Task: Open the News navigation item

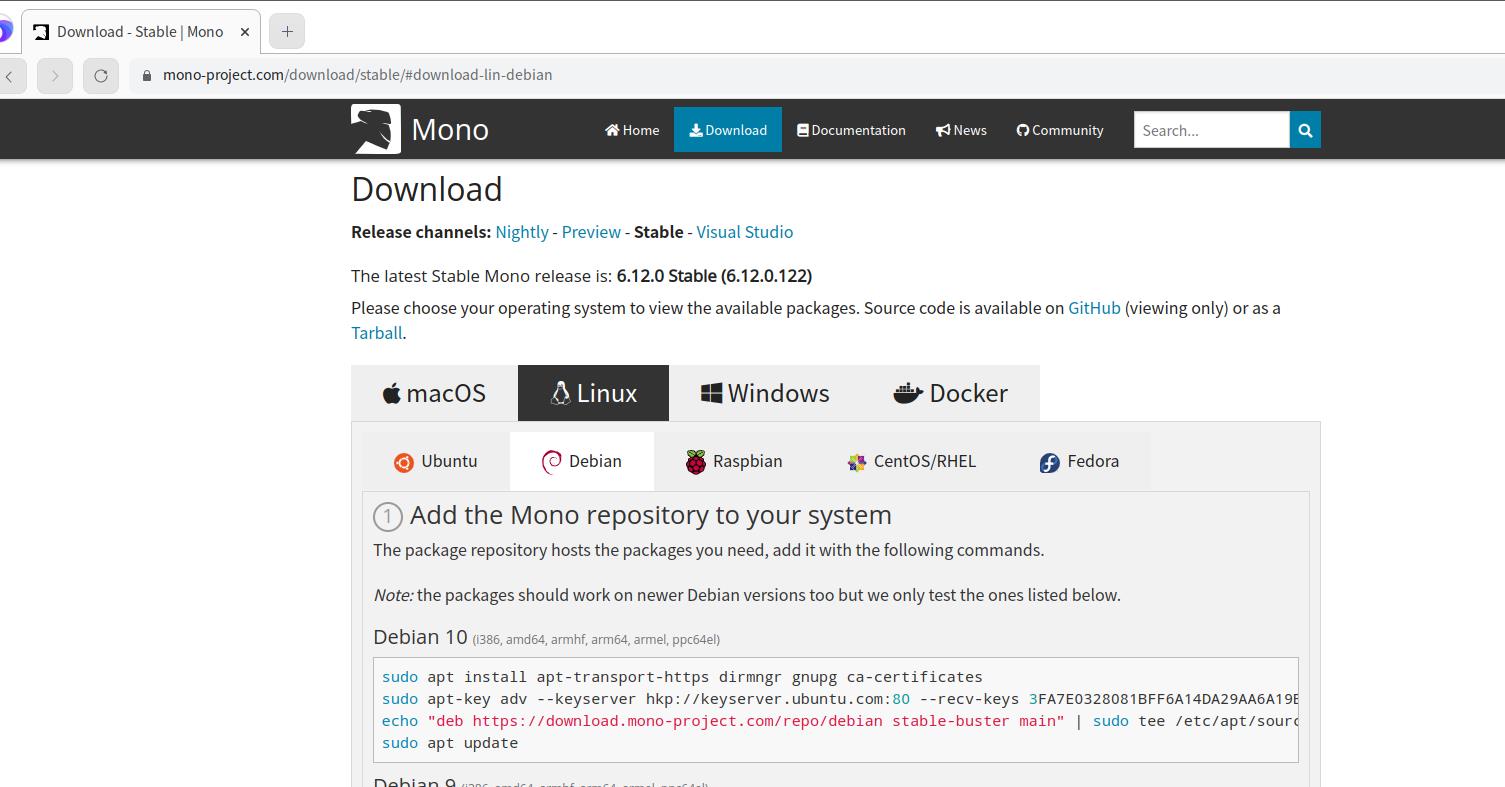Action: tap(961, 130)
